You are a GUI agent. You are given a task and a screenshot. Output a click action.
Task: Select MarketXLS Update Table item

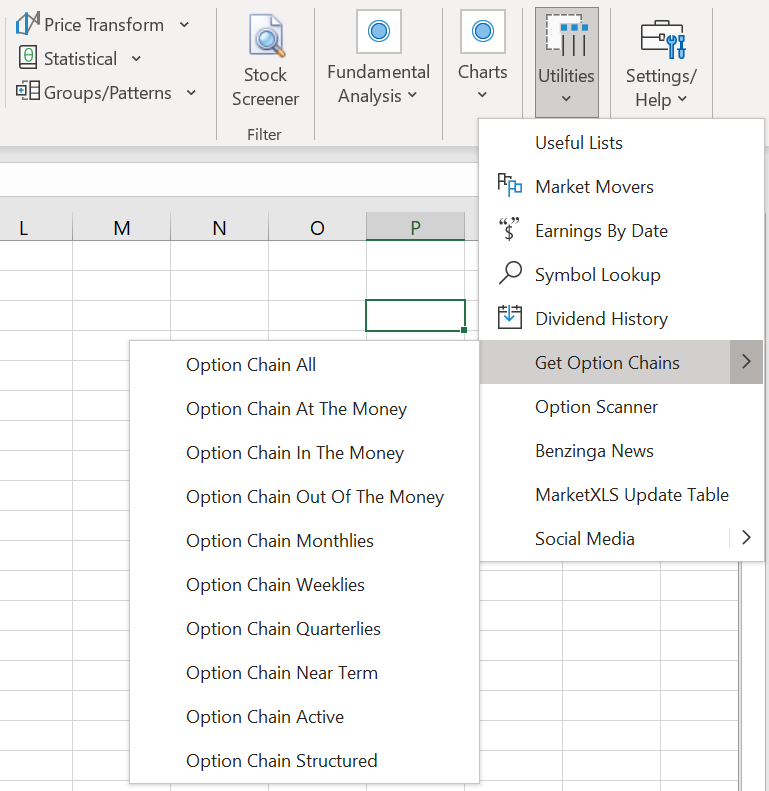622,494
